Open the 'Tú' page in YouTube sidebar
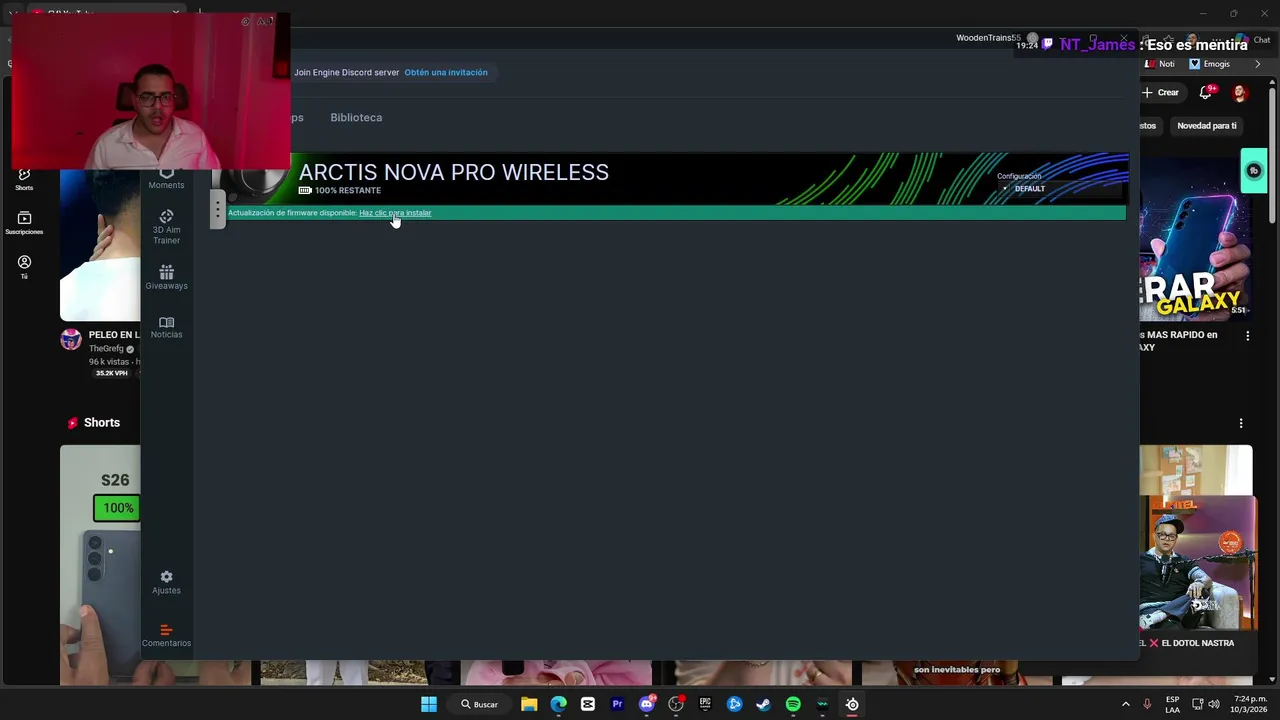Screen dimensions: 1280x720 point(24,266)
